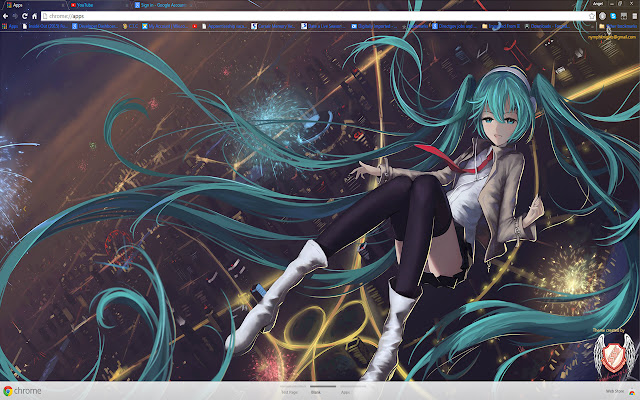This screenshot has height=400, width=640.
Task: Click the extension icon left of Chrome menu
Action: click(624, 16)
